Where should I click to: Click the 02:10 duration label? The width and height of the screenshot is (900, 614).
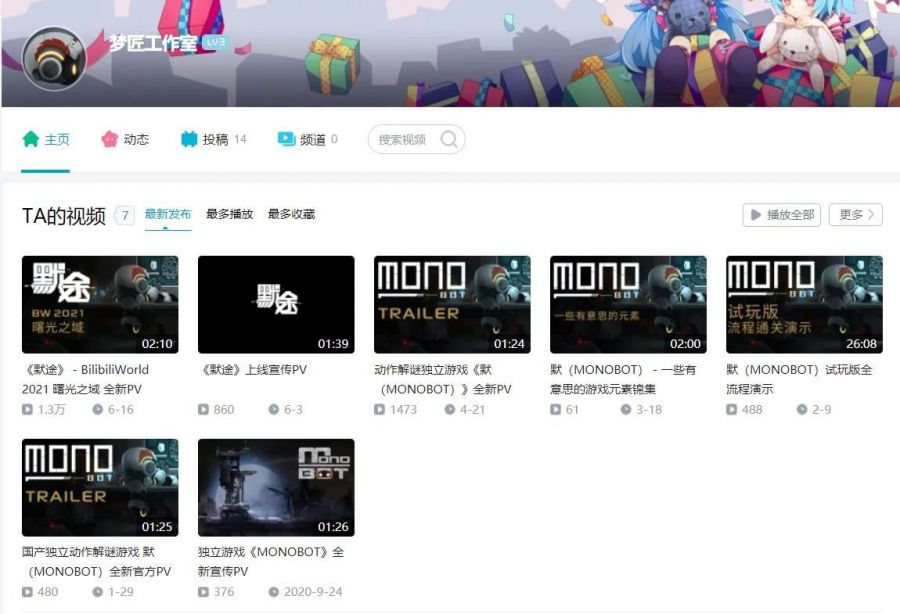coord(157,344)
